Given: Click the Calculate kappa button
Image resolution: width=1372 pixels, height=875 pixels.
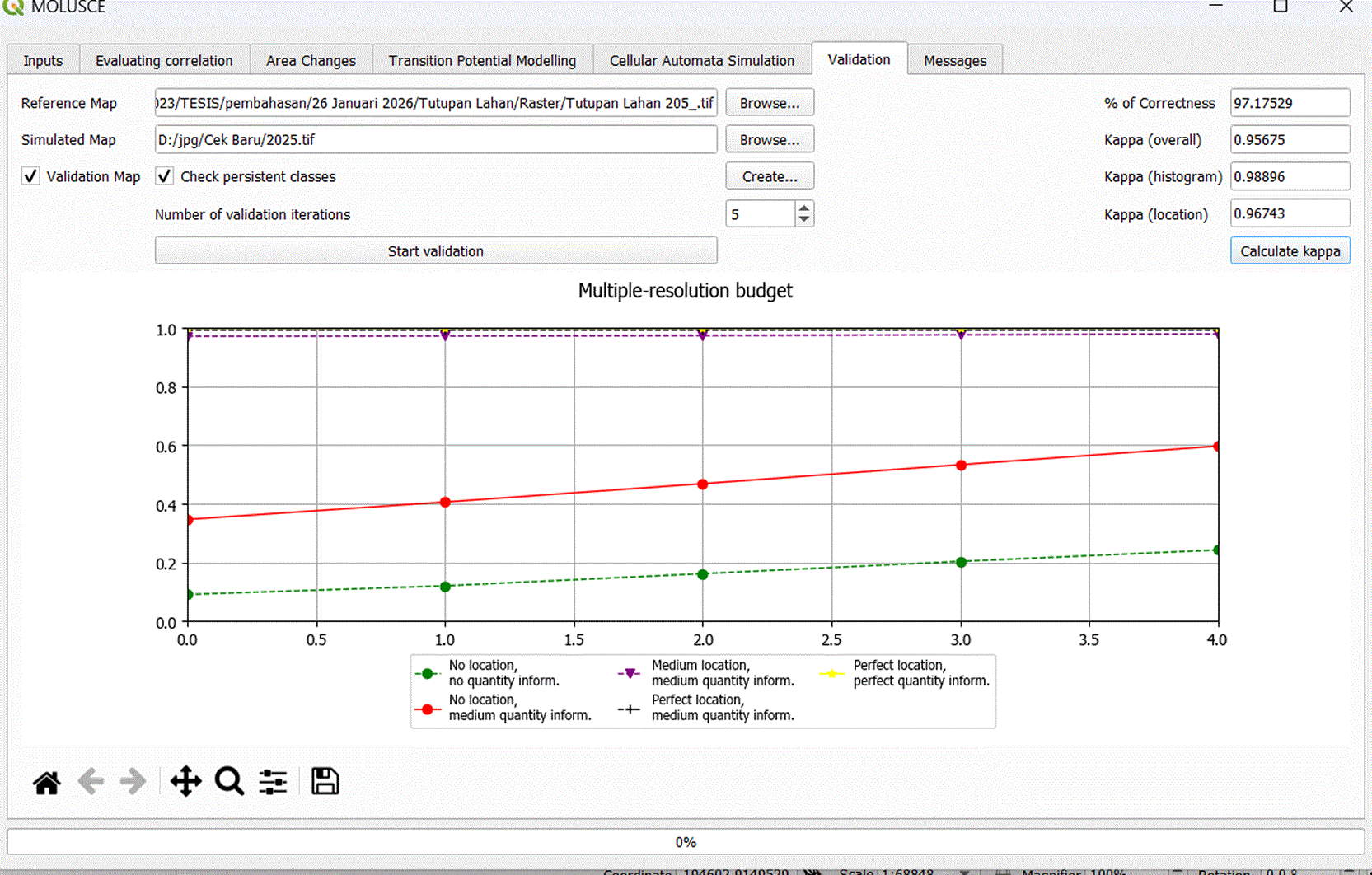Looking at the screenshot, I should [x=1290, y=250].
